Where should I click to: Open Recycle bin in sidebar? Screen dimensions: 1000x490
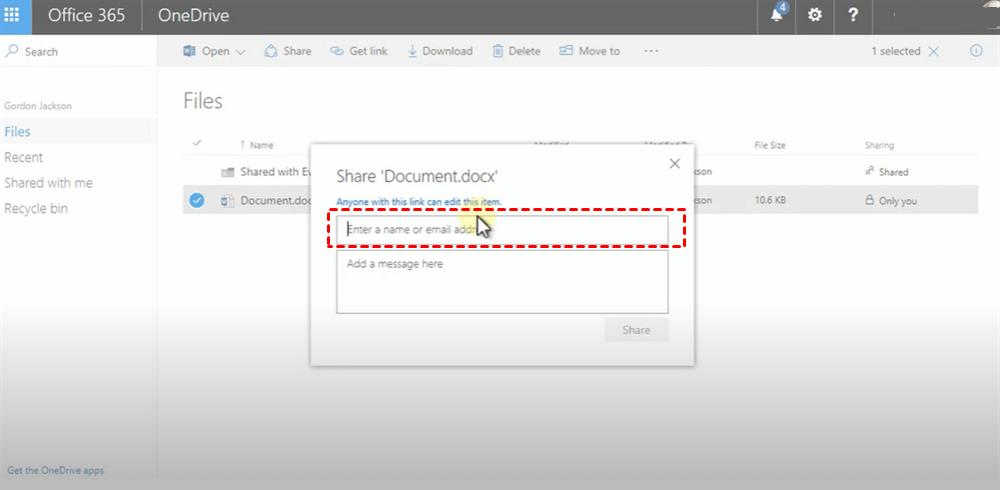click(36, 208)
